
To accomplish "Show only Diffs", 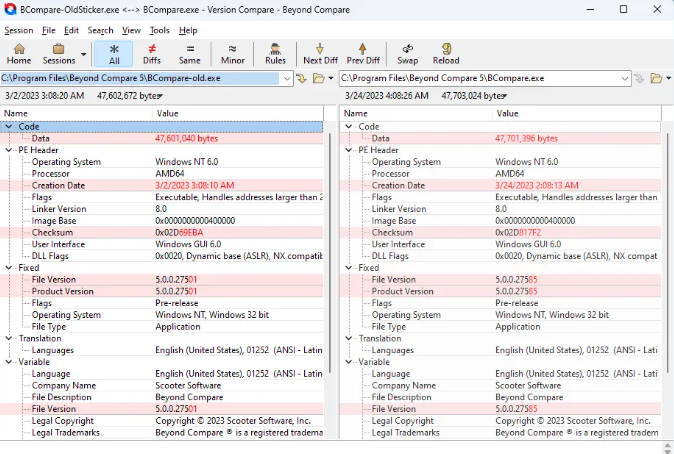I will [x=152, y=54].
